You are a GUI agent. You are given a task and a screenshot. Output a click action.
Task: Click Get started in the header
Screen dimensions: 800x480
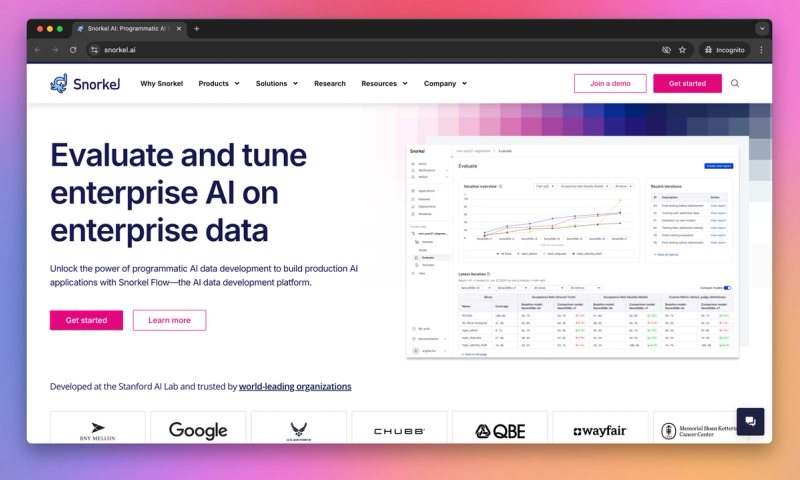pyautogui.click(x=687, y=83)
